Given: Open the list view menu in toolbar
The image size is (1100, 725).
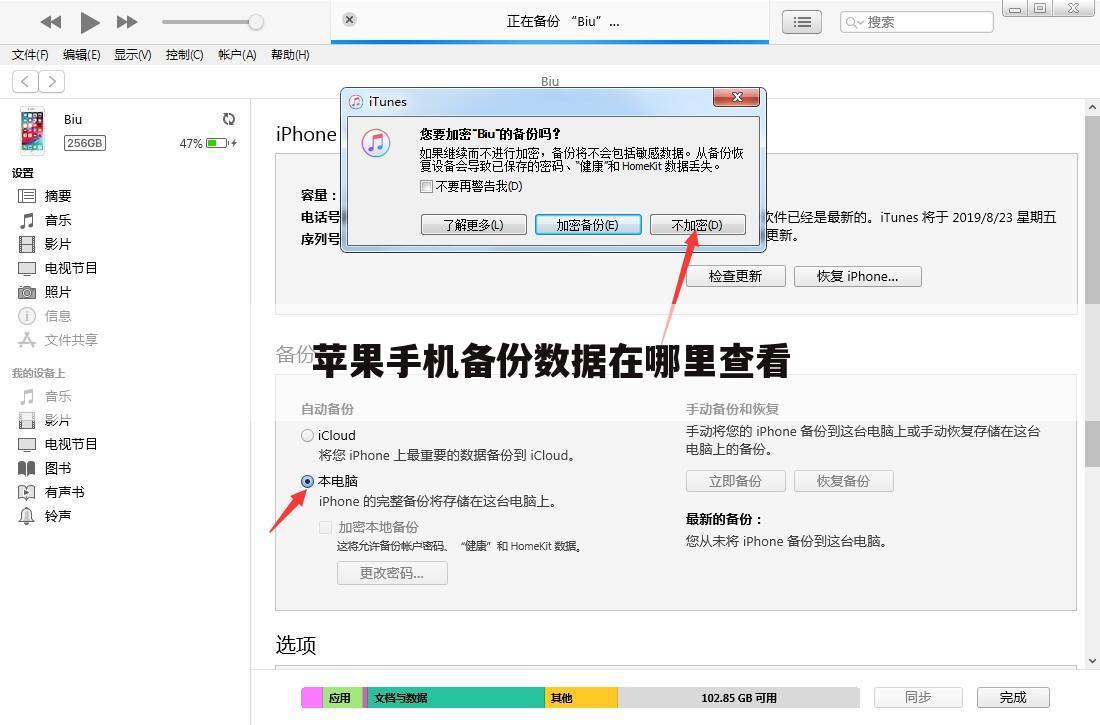Looking at the screenshot, I should [x=801, y=21].
